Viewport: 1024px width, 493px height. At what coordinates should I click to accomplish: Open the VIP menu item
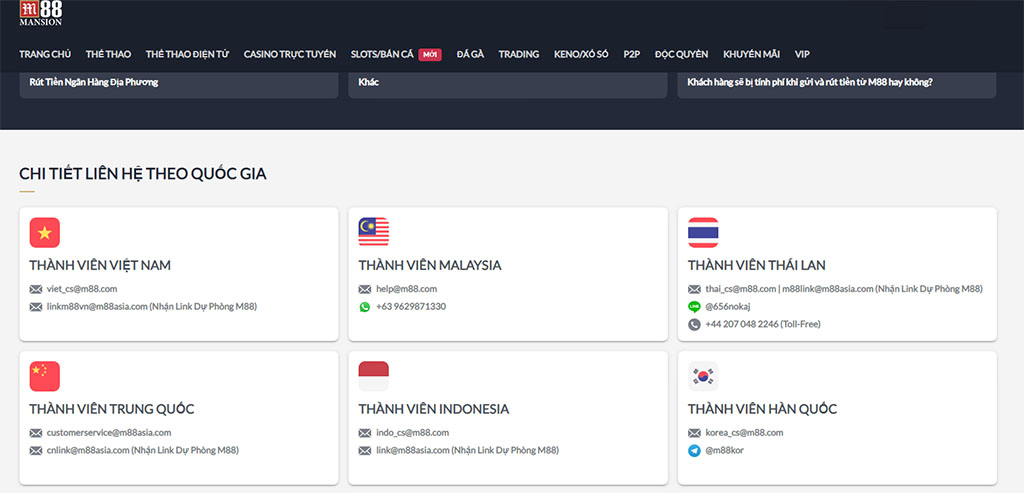802,54
